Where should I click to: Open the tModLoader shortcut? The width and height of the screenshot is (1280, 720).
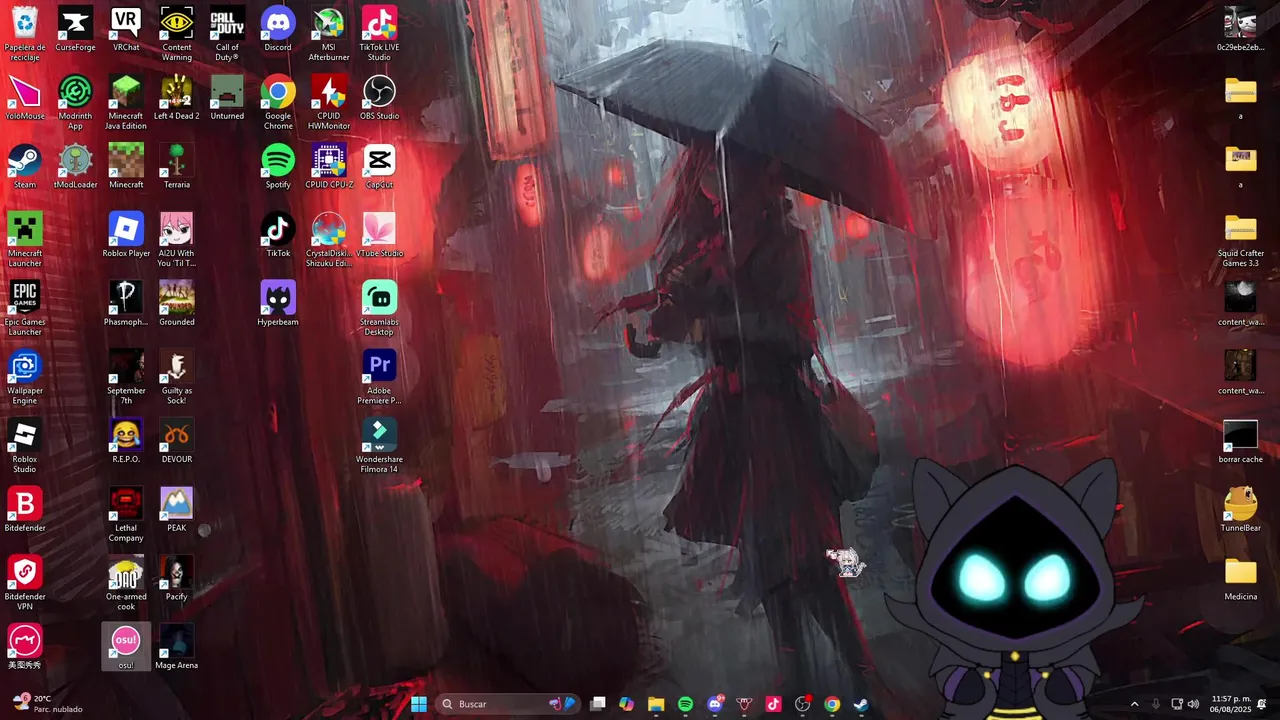point(75,167)
